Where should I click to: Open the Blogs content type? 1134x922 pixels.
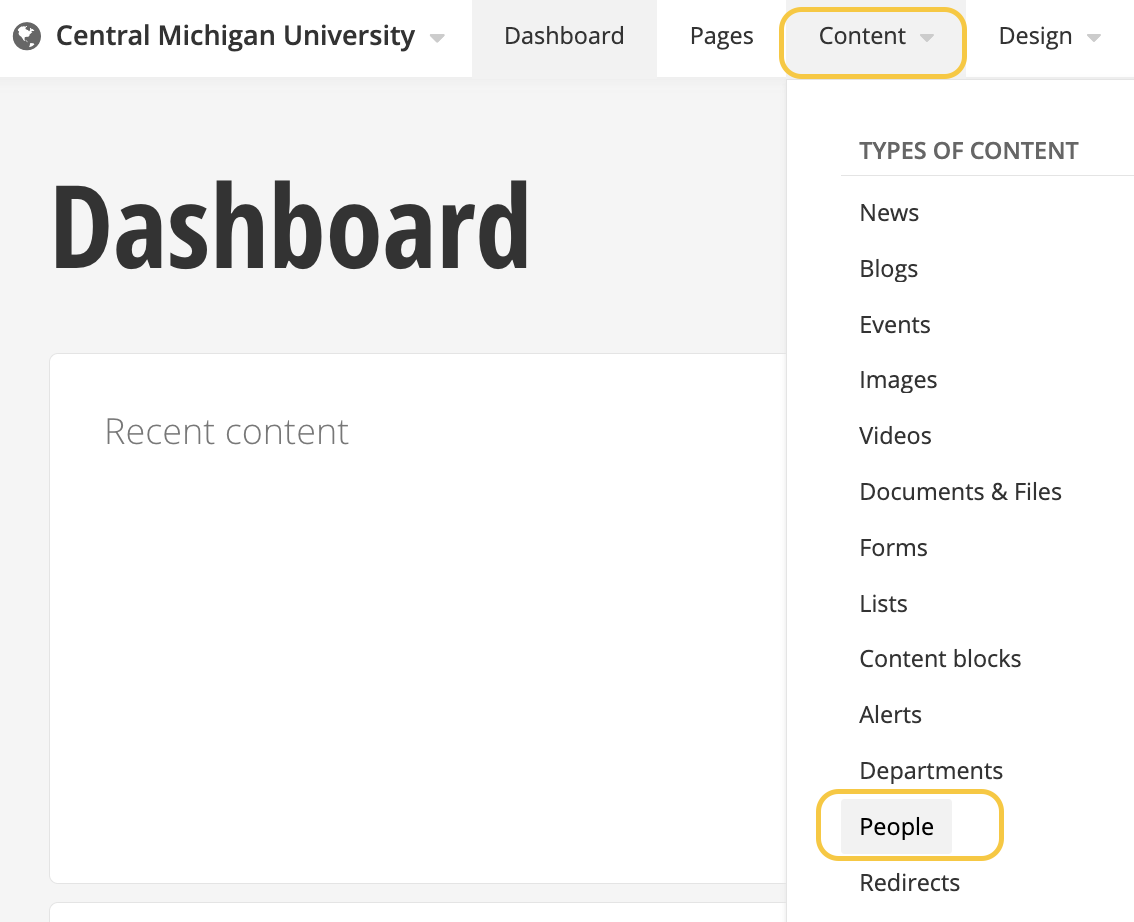click(x=888, y=268)
